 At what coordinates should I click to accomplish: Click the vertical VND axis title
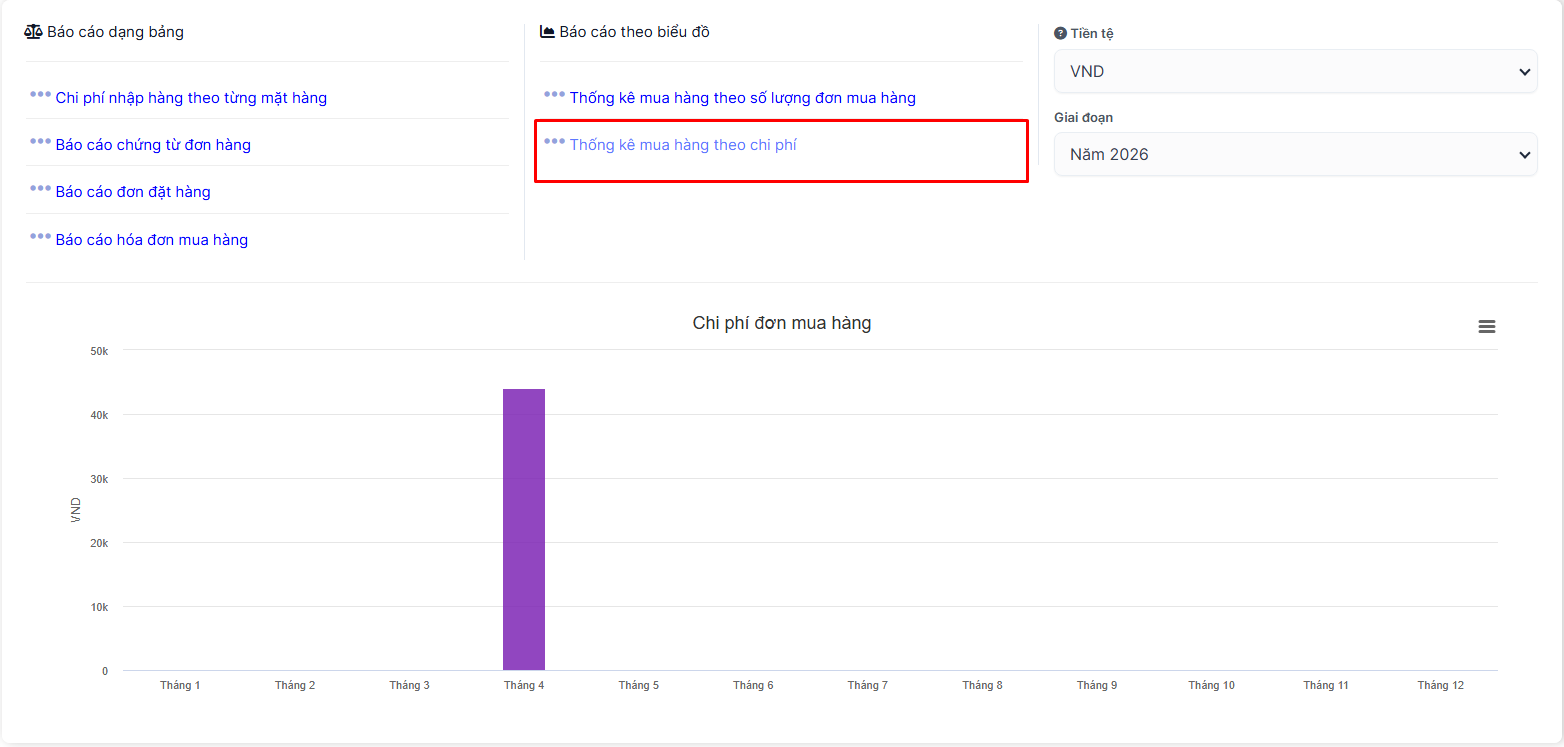click(76, 510)
